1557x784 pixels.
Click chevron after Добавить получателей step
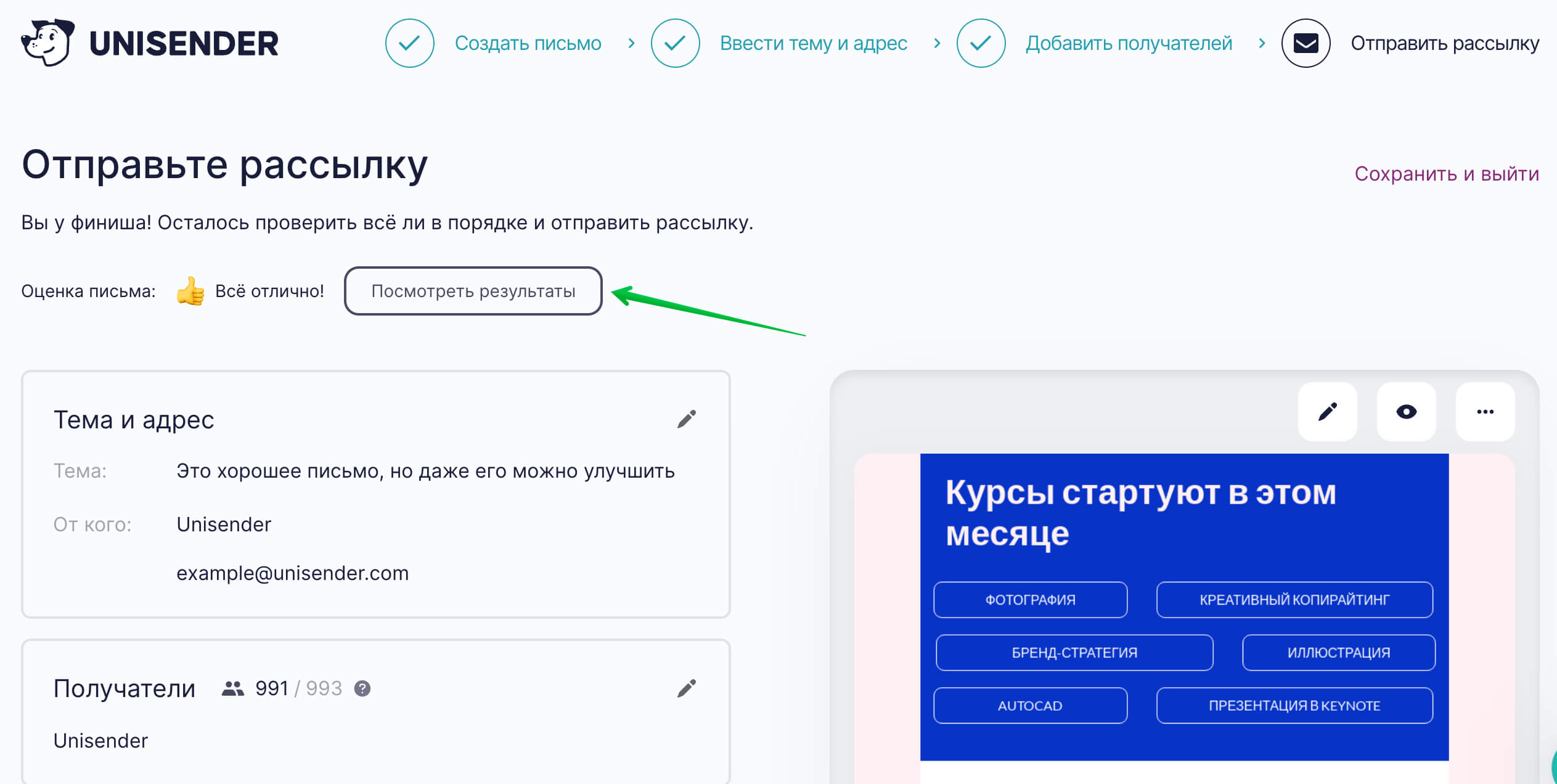point(1262,43)
